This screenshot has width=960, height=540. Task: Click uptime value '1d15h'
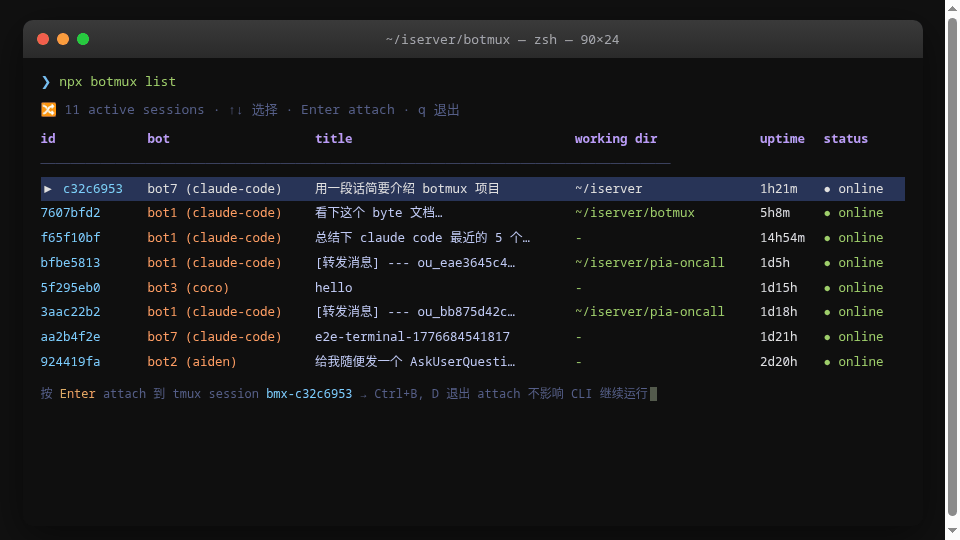[x=779, y=288]
